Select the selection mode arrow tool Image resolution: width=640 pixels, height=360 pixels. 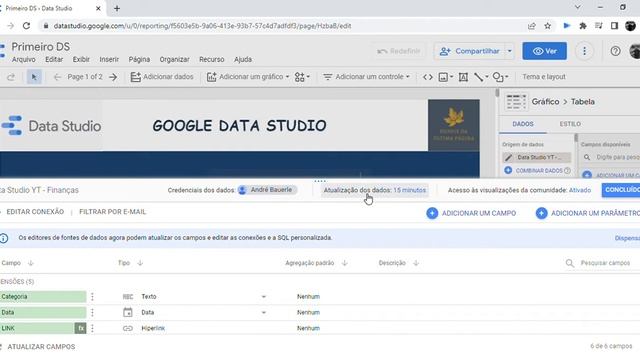34,77
